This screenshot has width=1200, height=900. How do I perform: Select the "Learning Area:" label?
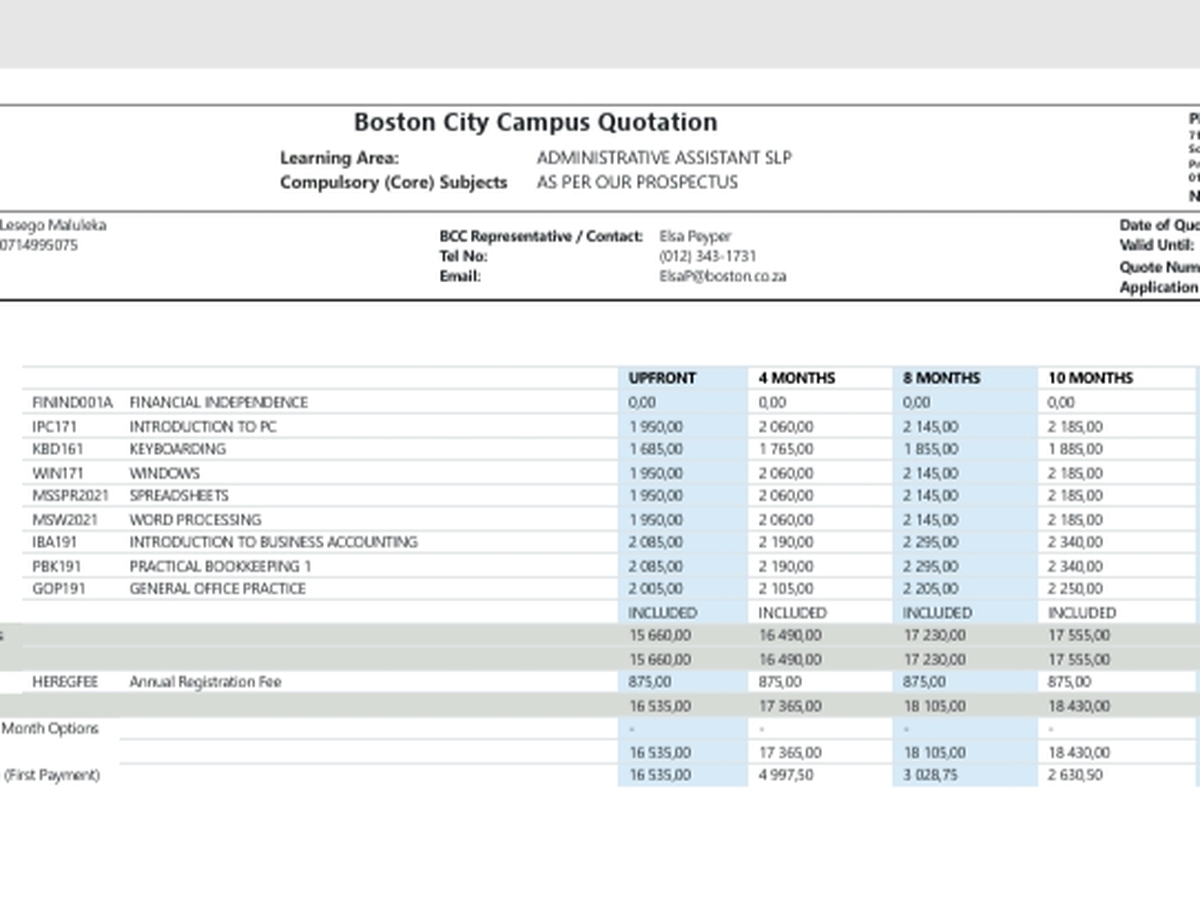click(339, 158)
